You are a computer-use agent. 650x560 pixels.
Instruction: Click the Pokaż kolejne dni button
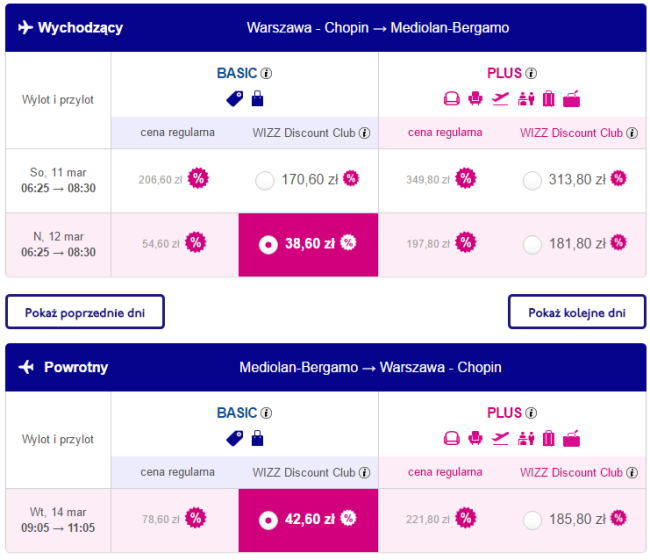[x=577, y=312]
